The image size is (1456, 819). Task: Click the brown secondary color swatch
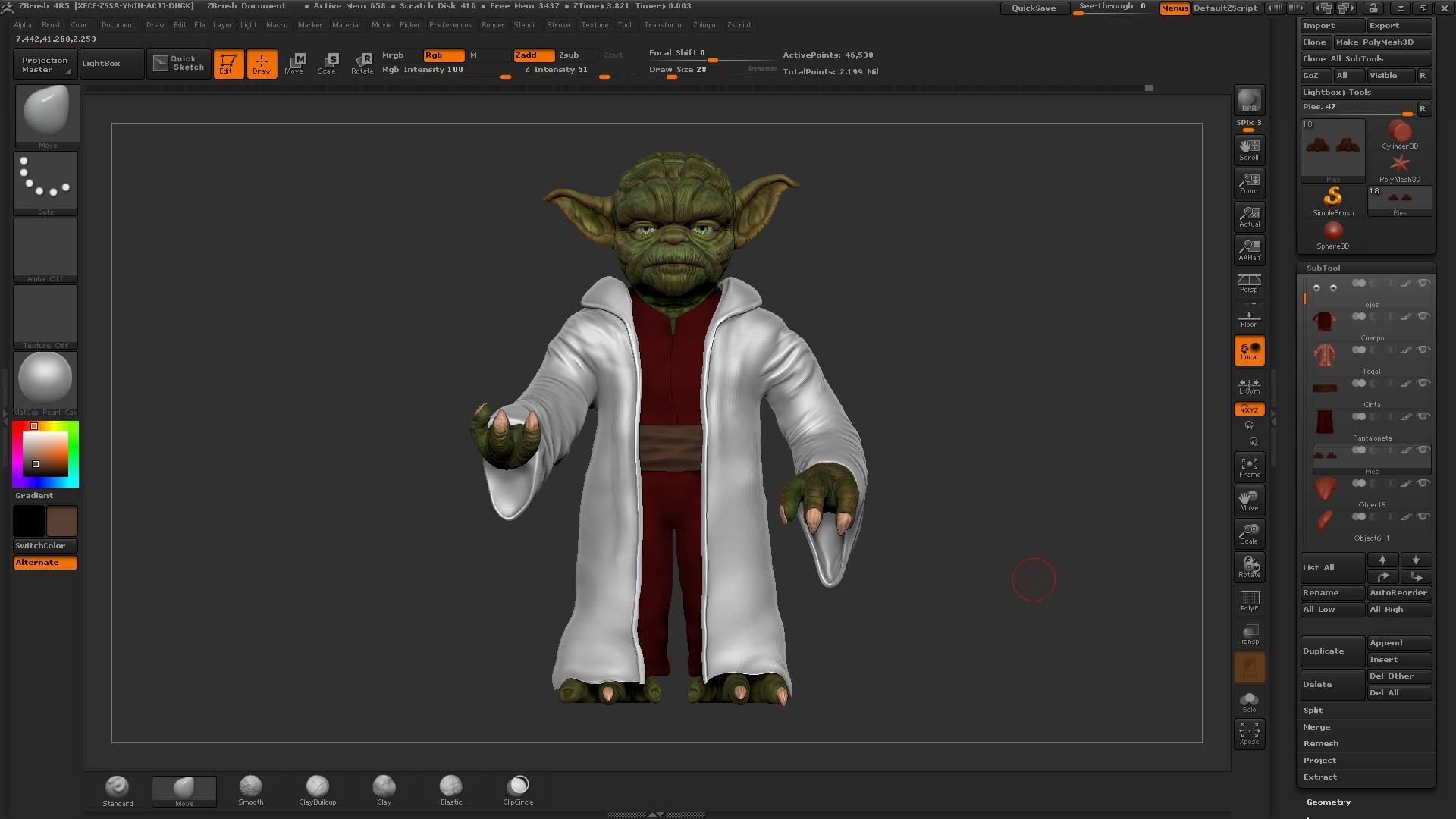pos(61,521)
